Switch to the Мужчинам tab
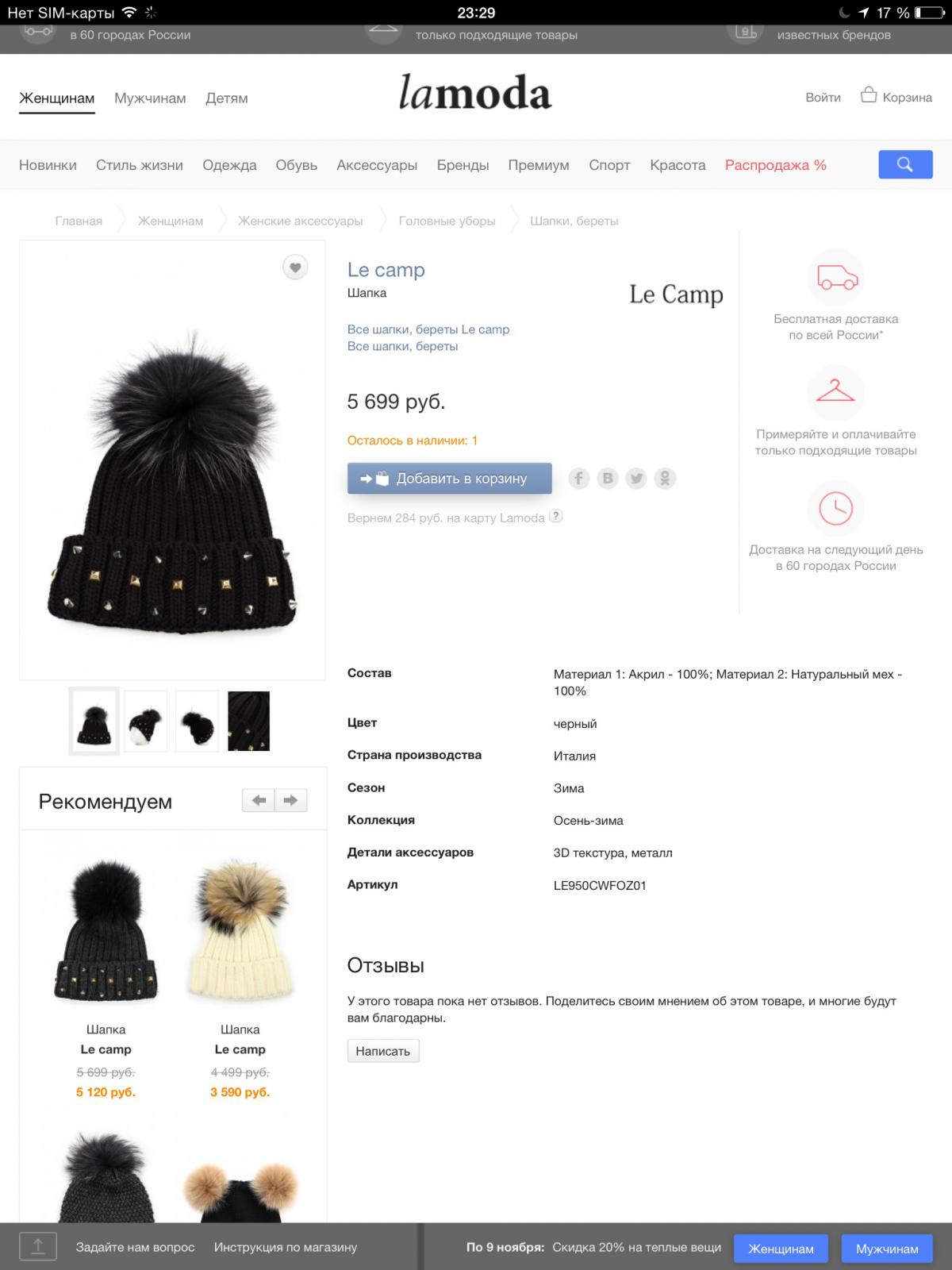This screenshot has width=952, height=1270. pyautogui.click(x=150, y=98)
